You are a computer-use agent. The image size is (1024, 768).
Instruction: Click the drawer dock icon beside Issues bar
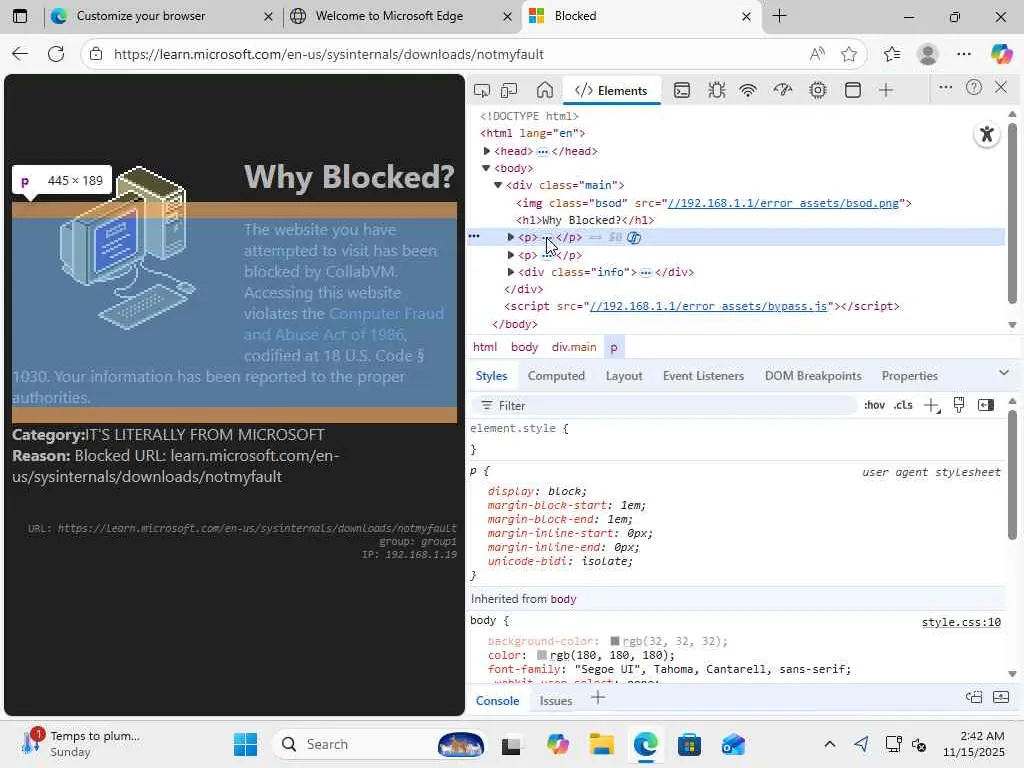pyautogui.click(x=974, y=697)
